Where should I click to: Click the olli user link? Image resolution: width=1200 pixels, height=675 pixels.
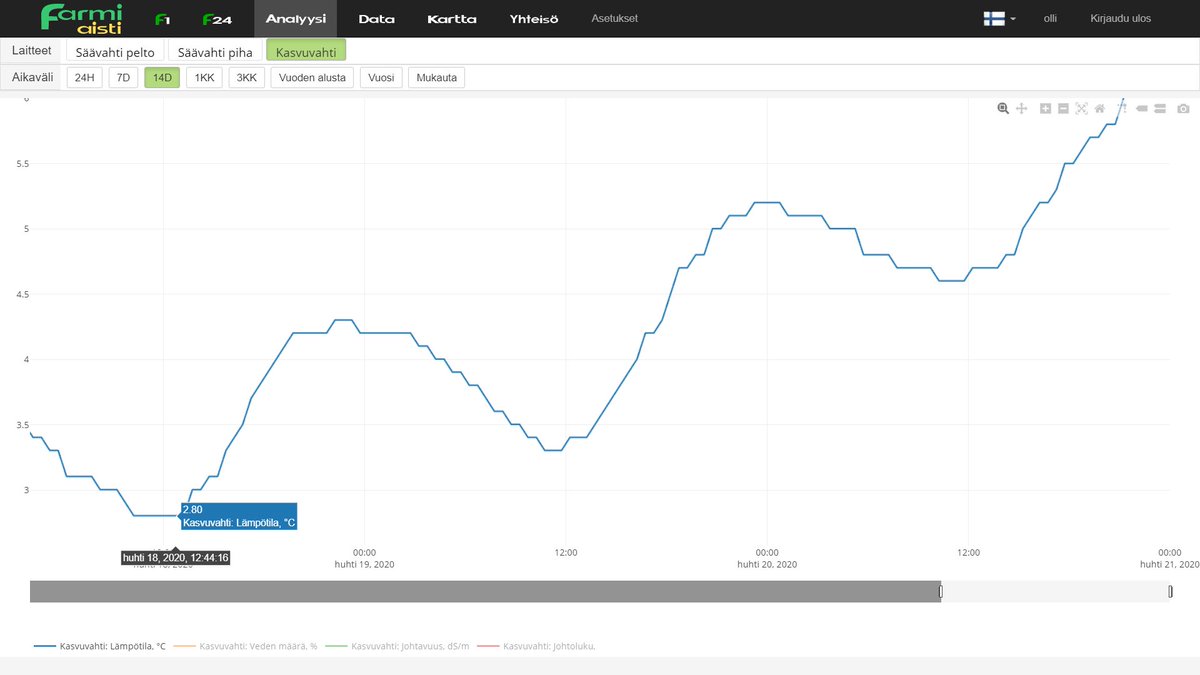point(1050,19)
